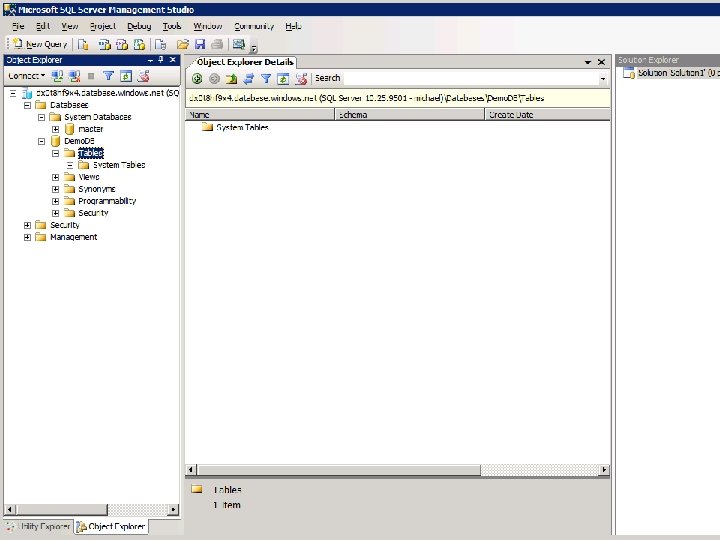Screen dimensions: 720x540
Task: Expand the Synonyms folder node
Action: coord(56,189)
